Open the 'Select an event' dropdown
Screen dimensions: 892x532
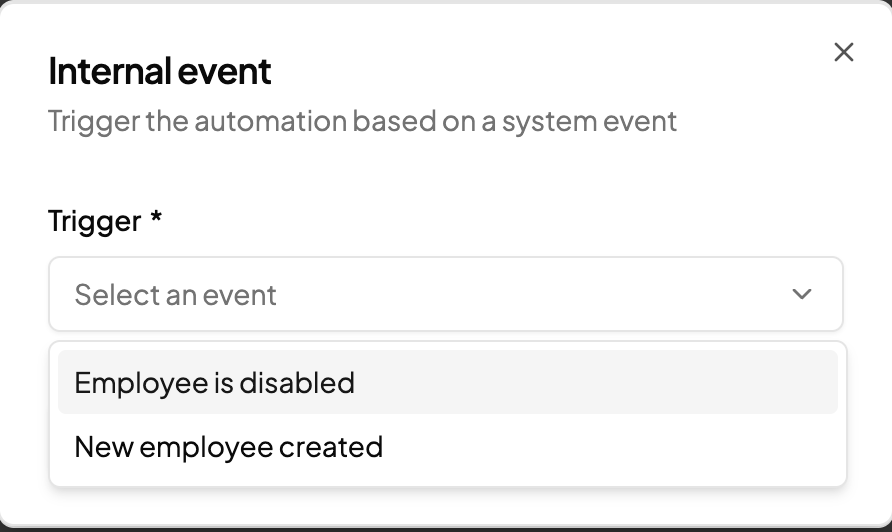point(445,295)
